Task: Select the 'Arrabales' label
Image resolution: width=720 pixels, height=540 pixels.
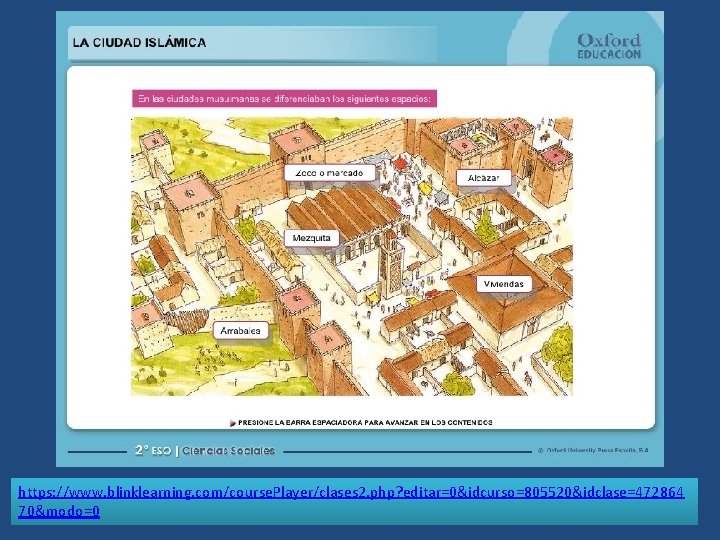Action: 241,331
